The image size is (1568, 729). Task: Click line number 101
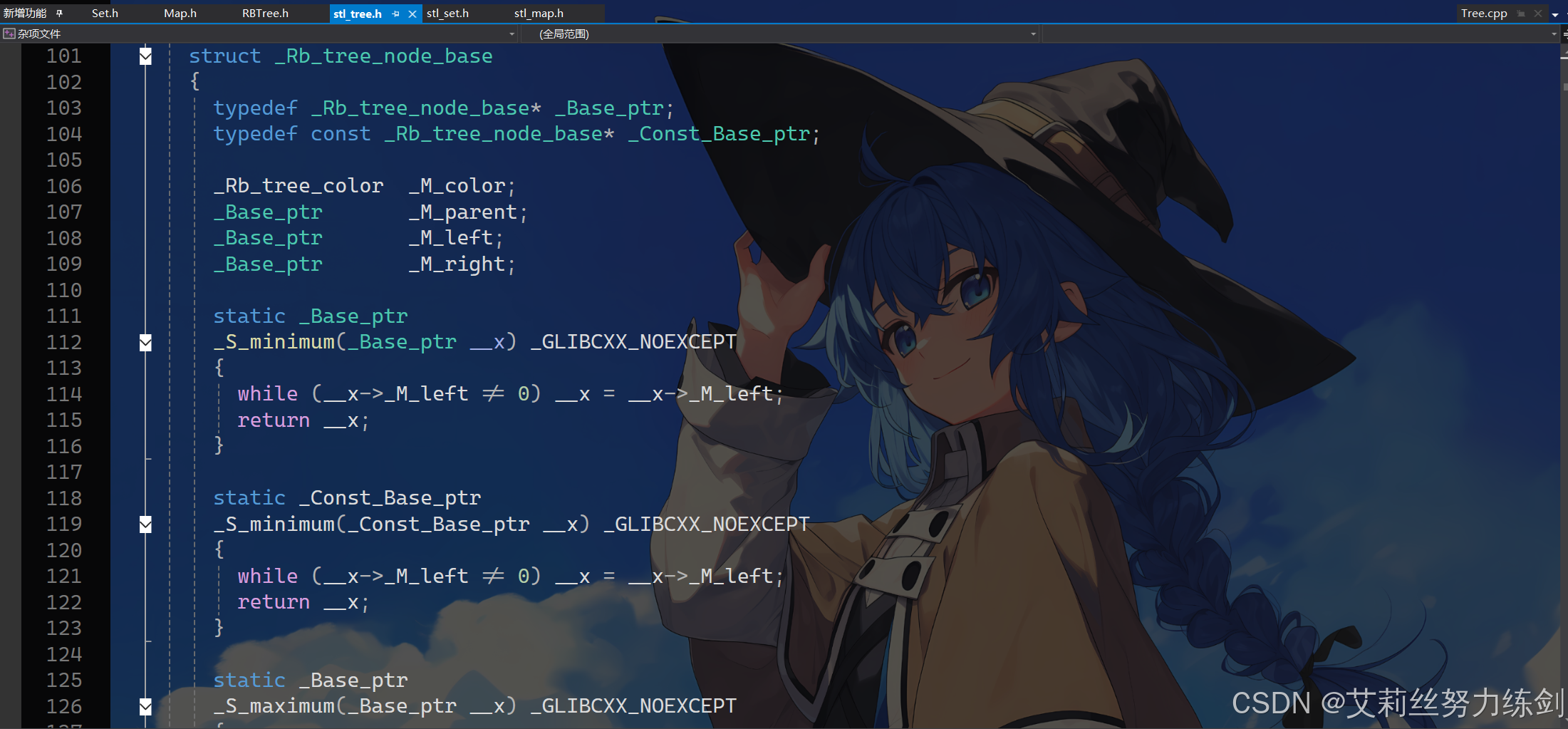64,56
